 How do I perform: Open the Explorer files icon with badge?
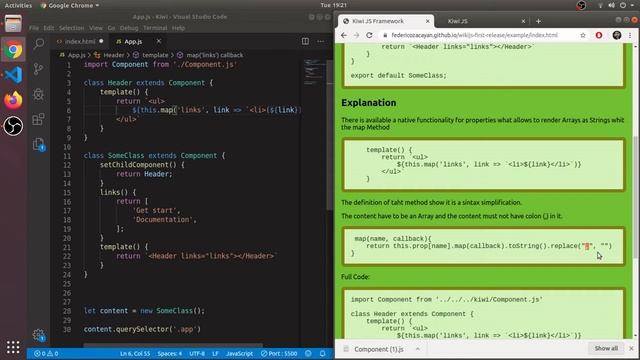(39, 144)
